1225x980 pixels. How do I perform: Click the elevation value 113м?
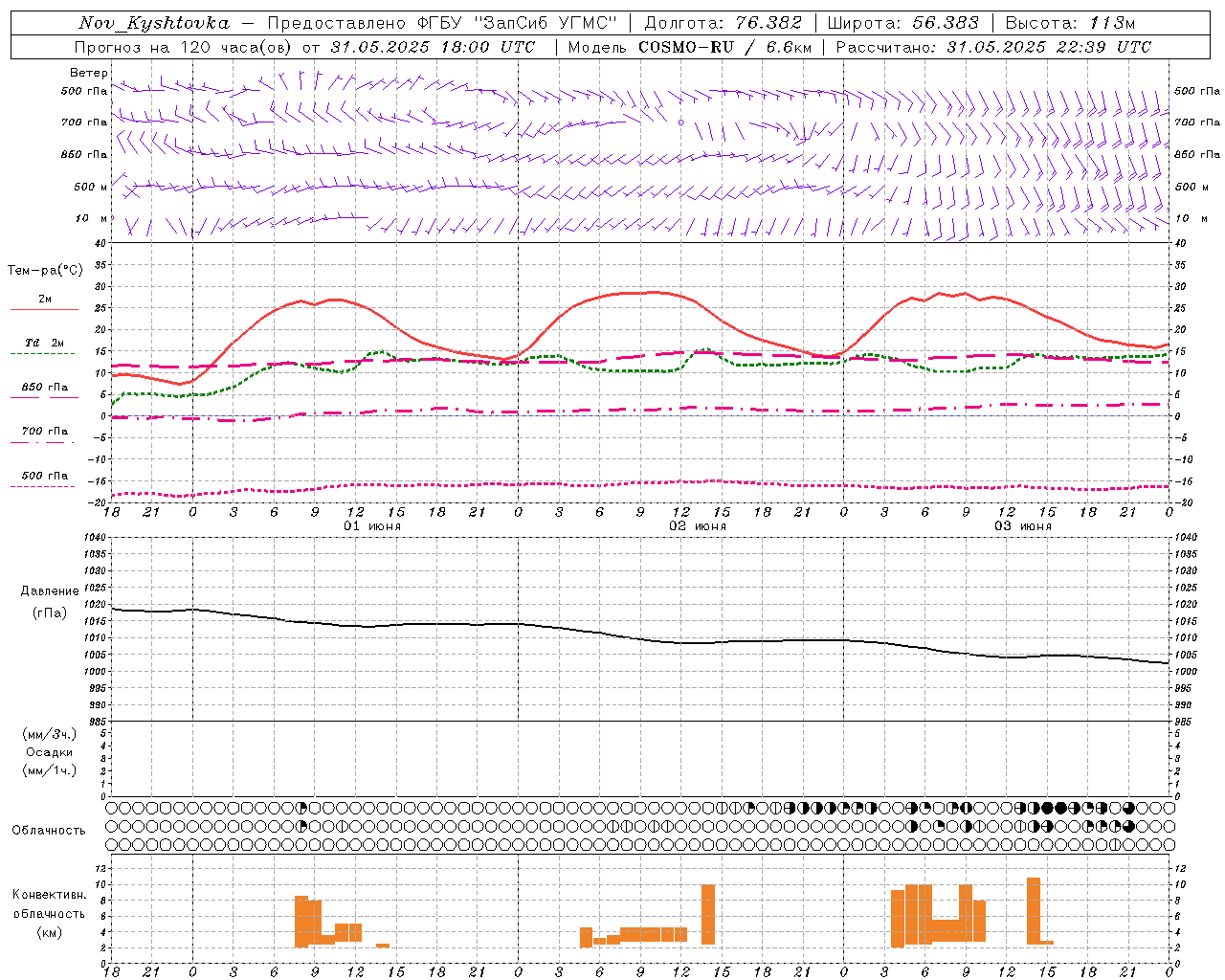click(1112, 23)
